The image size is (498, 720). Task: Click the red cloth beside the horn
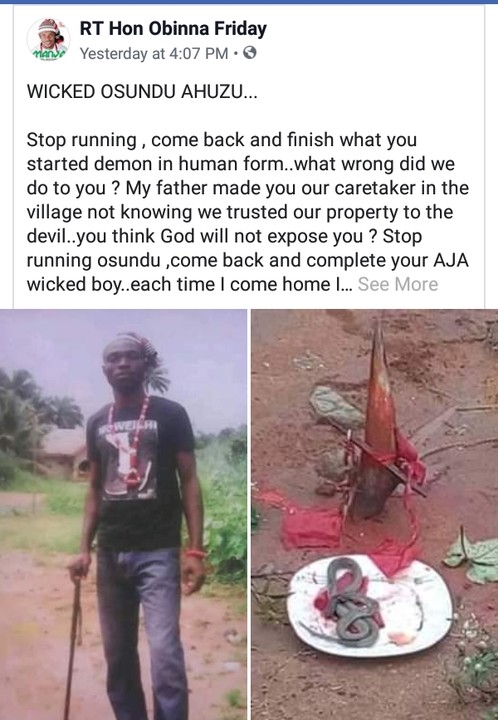[312, 527]
